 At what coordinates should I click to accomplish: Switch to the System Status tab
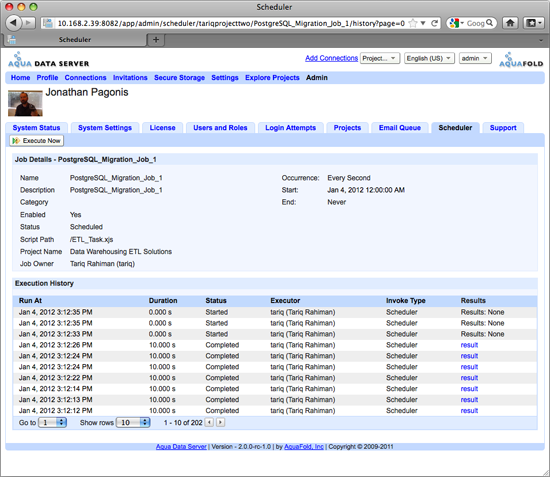[x=36, y=128]
